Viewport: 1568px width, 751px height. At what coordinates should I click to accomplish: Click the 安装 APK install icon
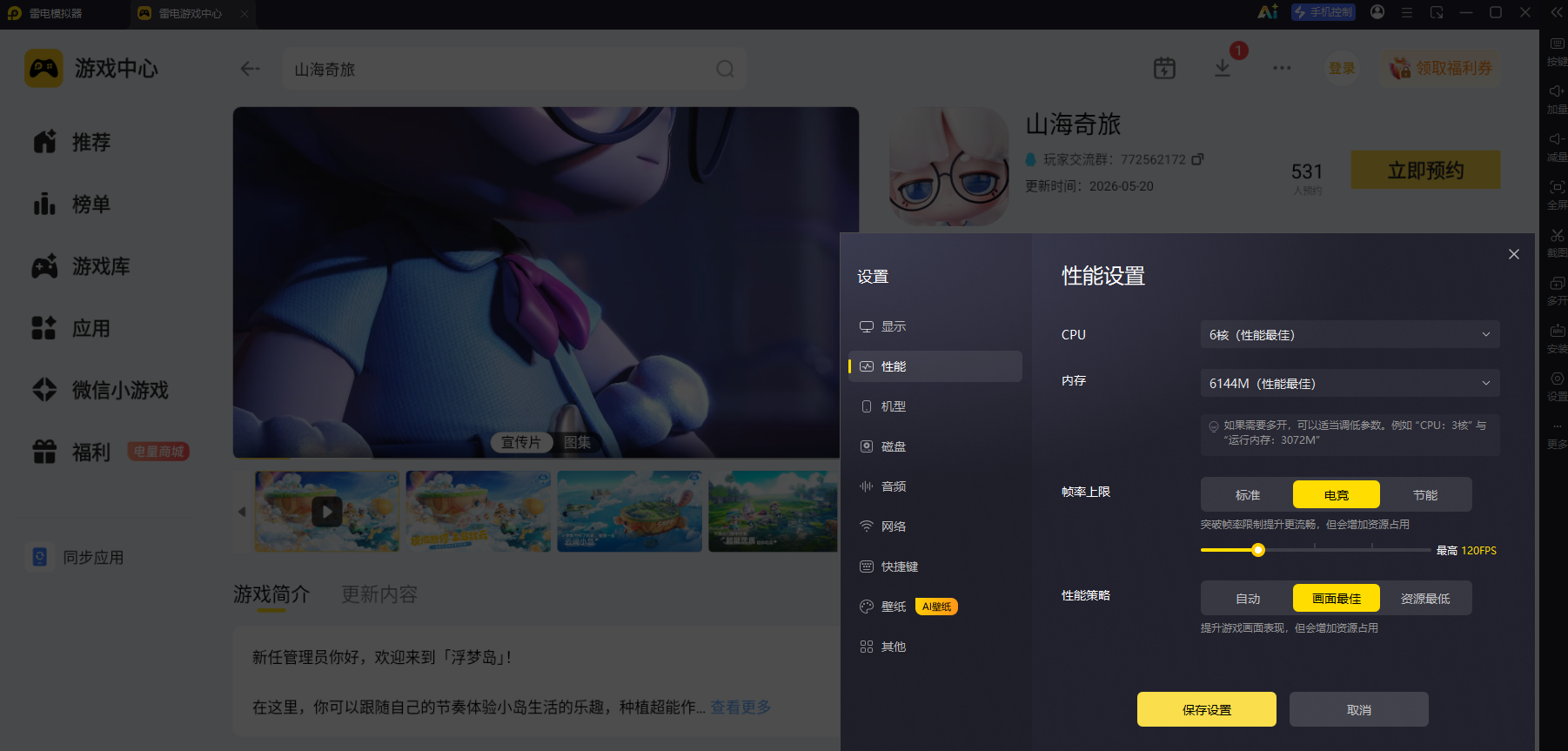pos(1557,339)
